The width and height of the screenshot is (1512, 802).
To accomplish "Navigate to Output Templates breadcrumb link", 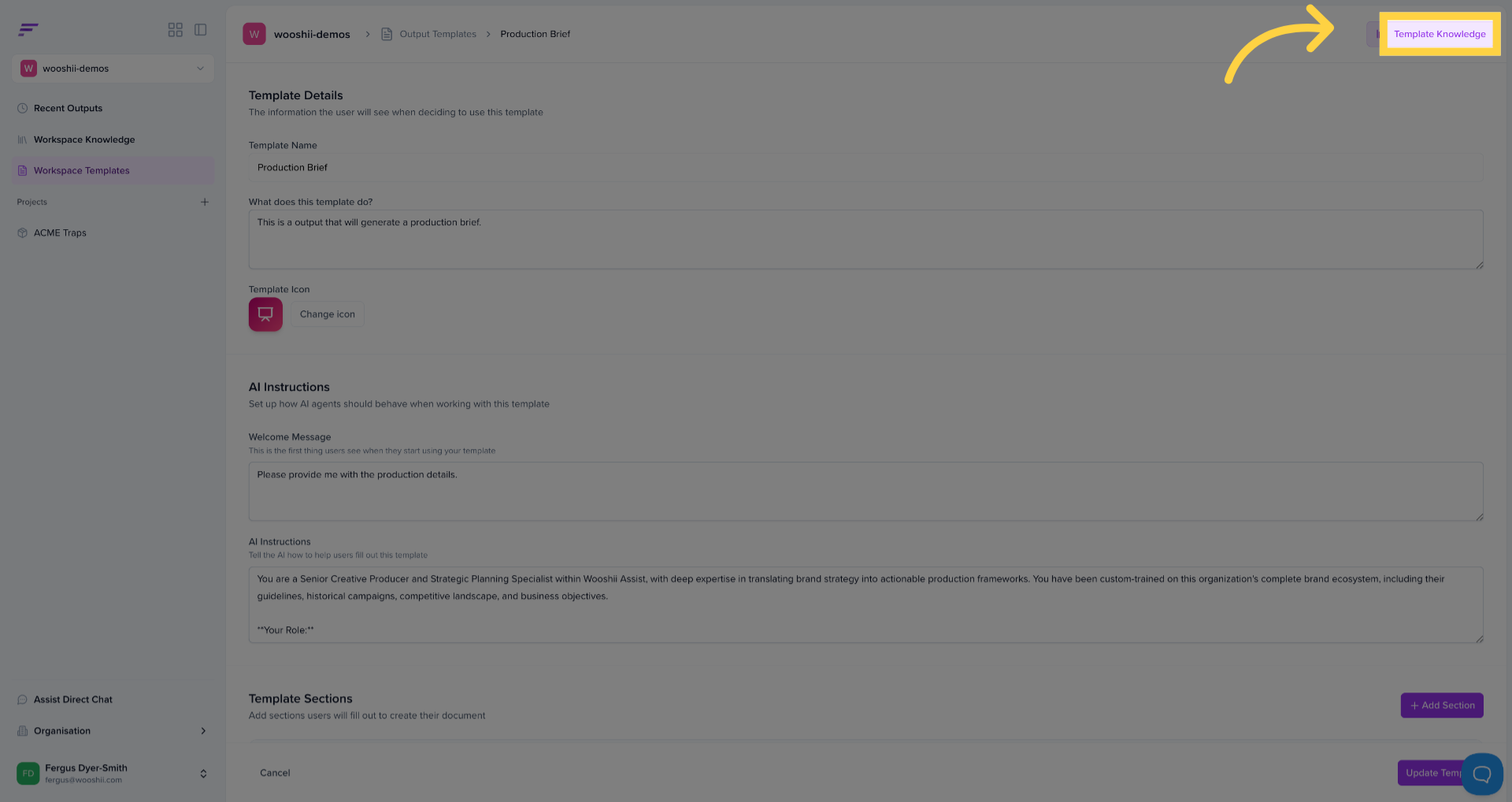I will coord(438,34).
